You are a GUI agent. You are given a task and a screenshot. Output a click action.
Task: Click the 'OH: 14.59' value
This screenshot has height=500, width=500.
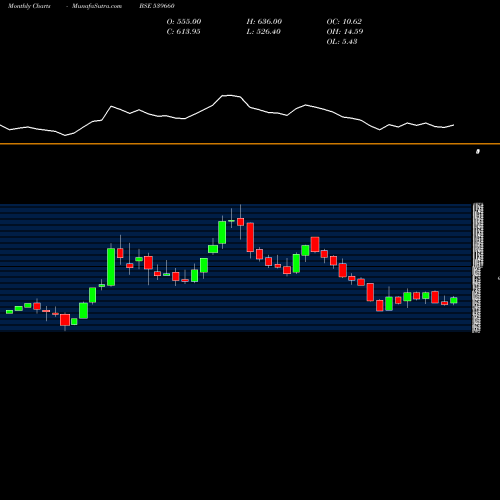click(345, 31)
